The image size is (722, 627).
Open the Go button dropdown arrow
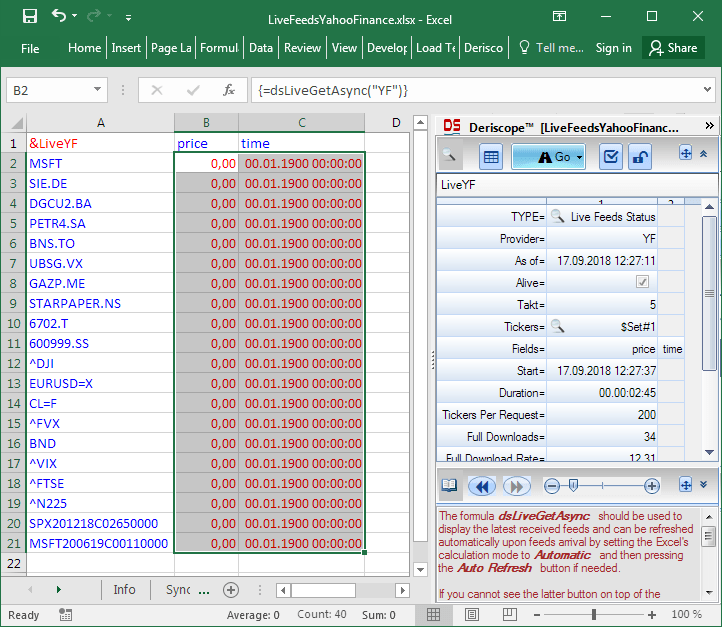[x=580, y=157]
